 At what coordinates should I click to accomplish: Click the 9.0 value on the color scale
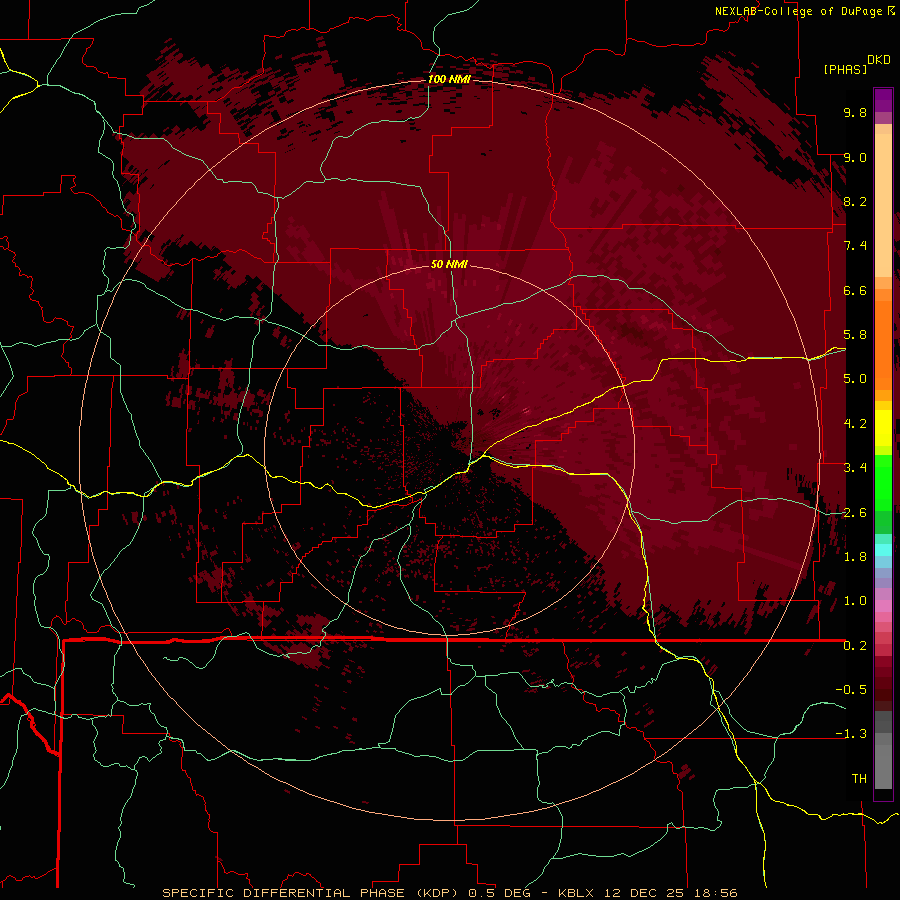(x=855, y=157)
